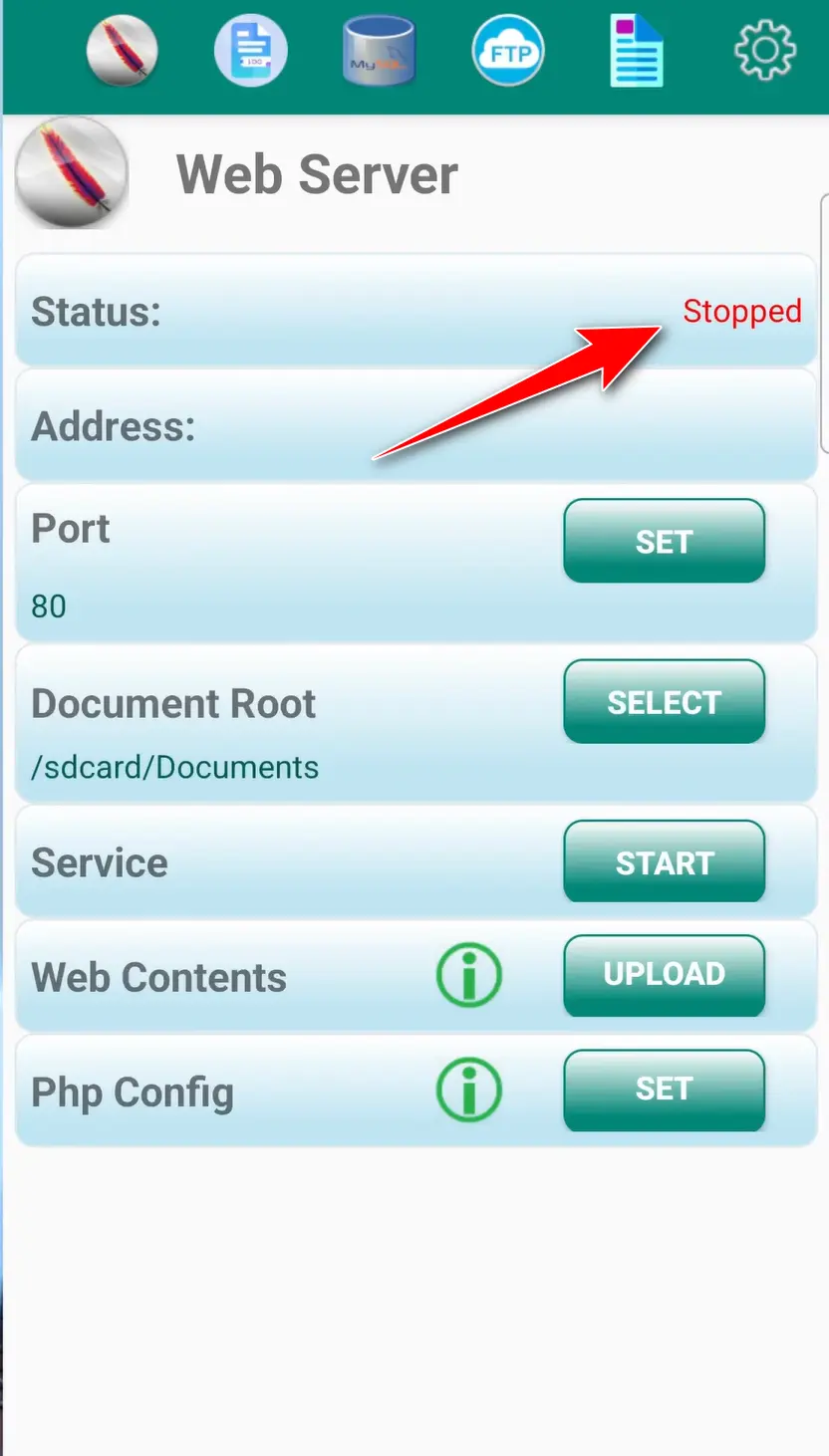
Task: Open the cyan text document icon
Action: 636,51
